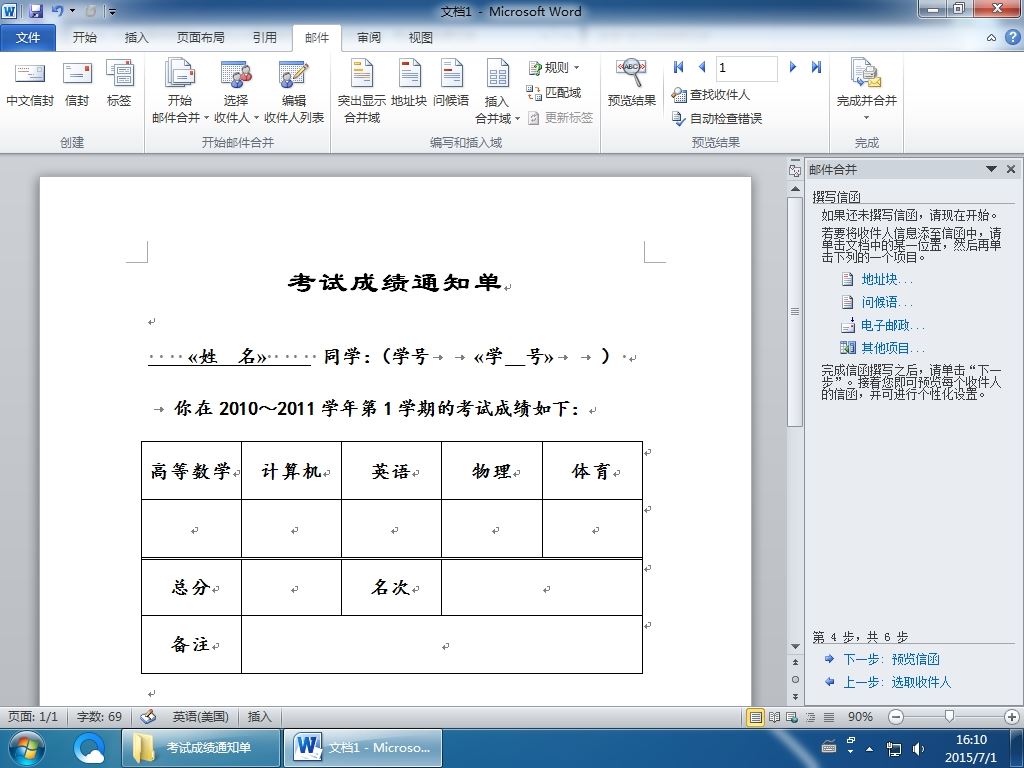Close the mail merge (邮件合并) task pane
This screenshot has height=768, width=1024.
1011,169
